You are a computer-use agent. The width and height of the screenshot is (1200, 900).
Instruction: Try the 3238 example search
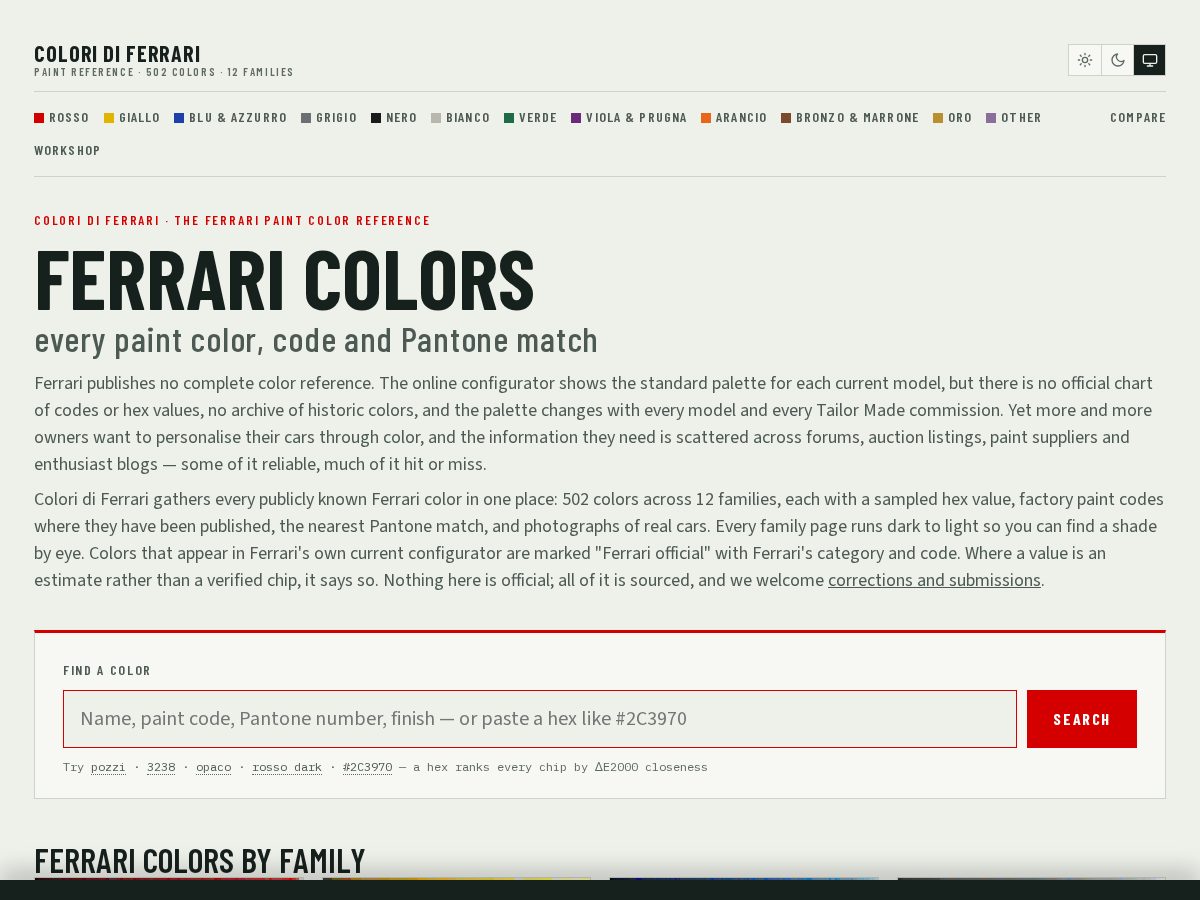[x=161, y=767]
